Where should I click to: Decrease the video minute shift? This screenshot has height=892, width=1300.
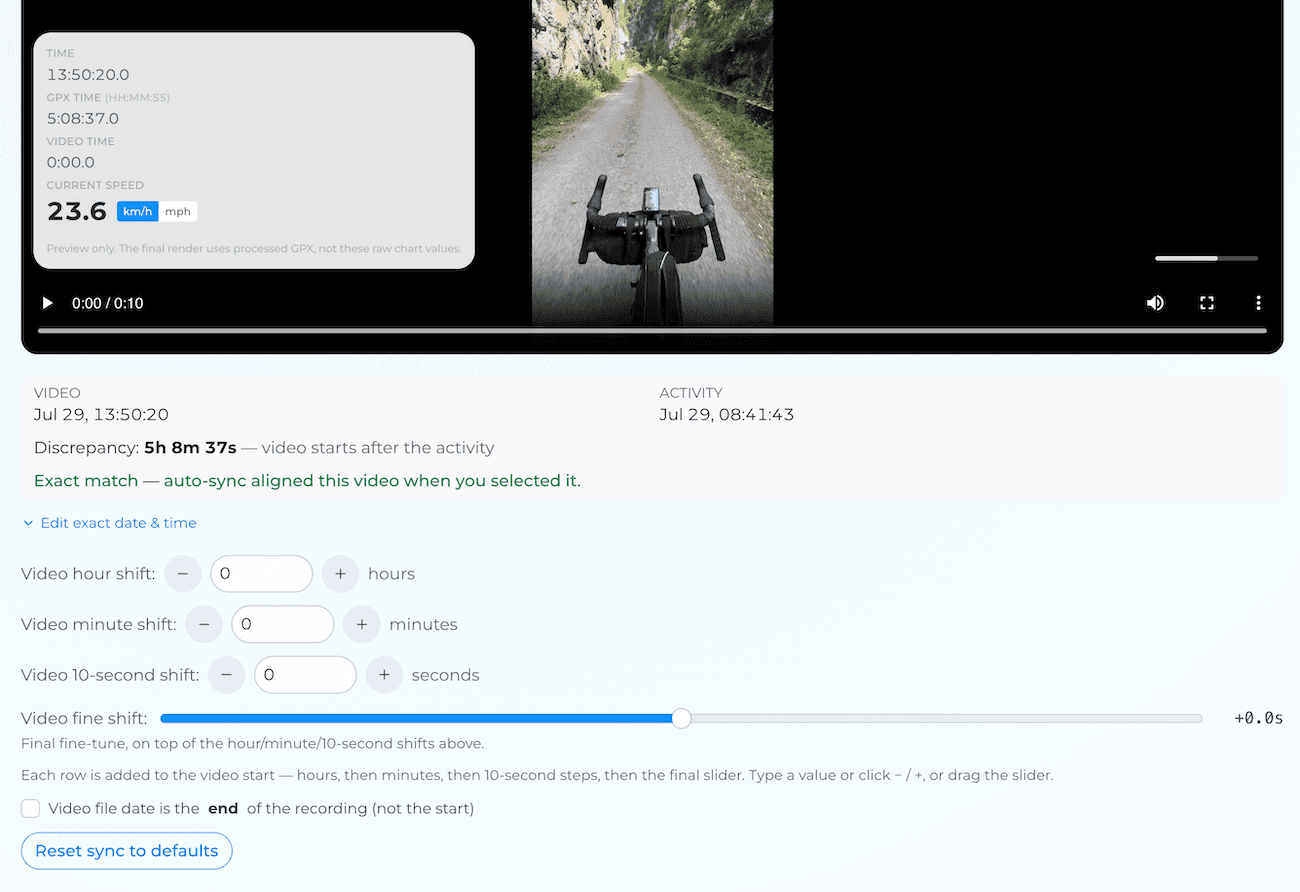pos(204,624)
